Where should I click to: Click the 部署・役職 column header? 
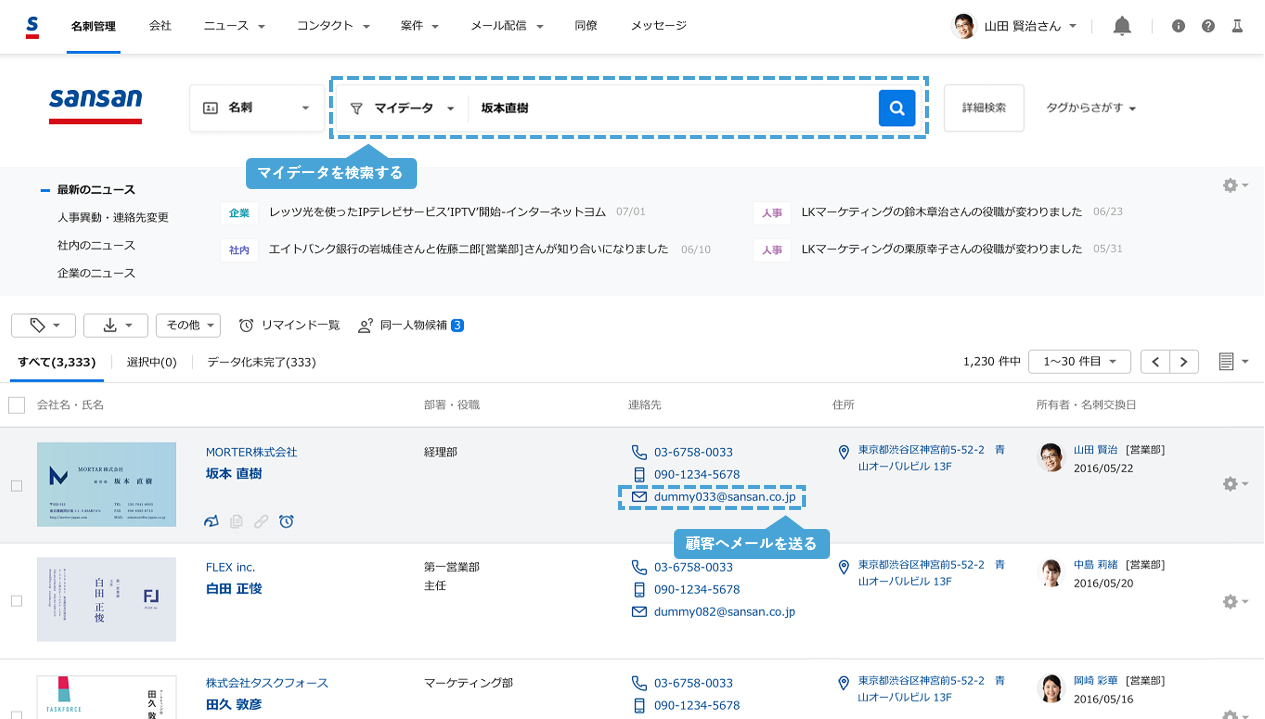pyautogui.click(x=452, y=405)
